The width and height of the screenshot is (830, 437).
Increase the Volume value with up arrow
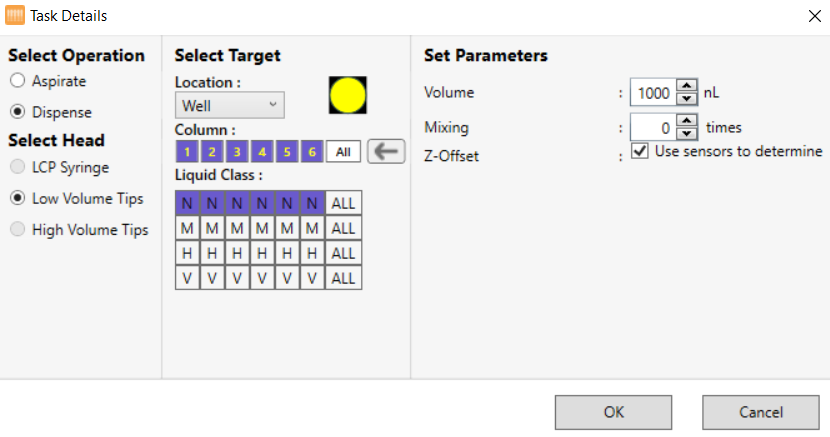[x=686, y=86]
